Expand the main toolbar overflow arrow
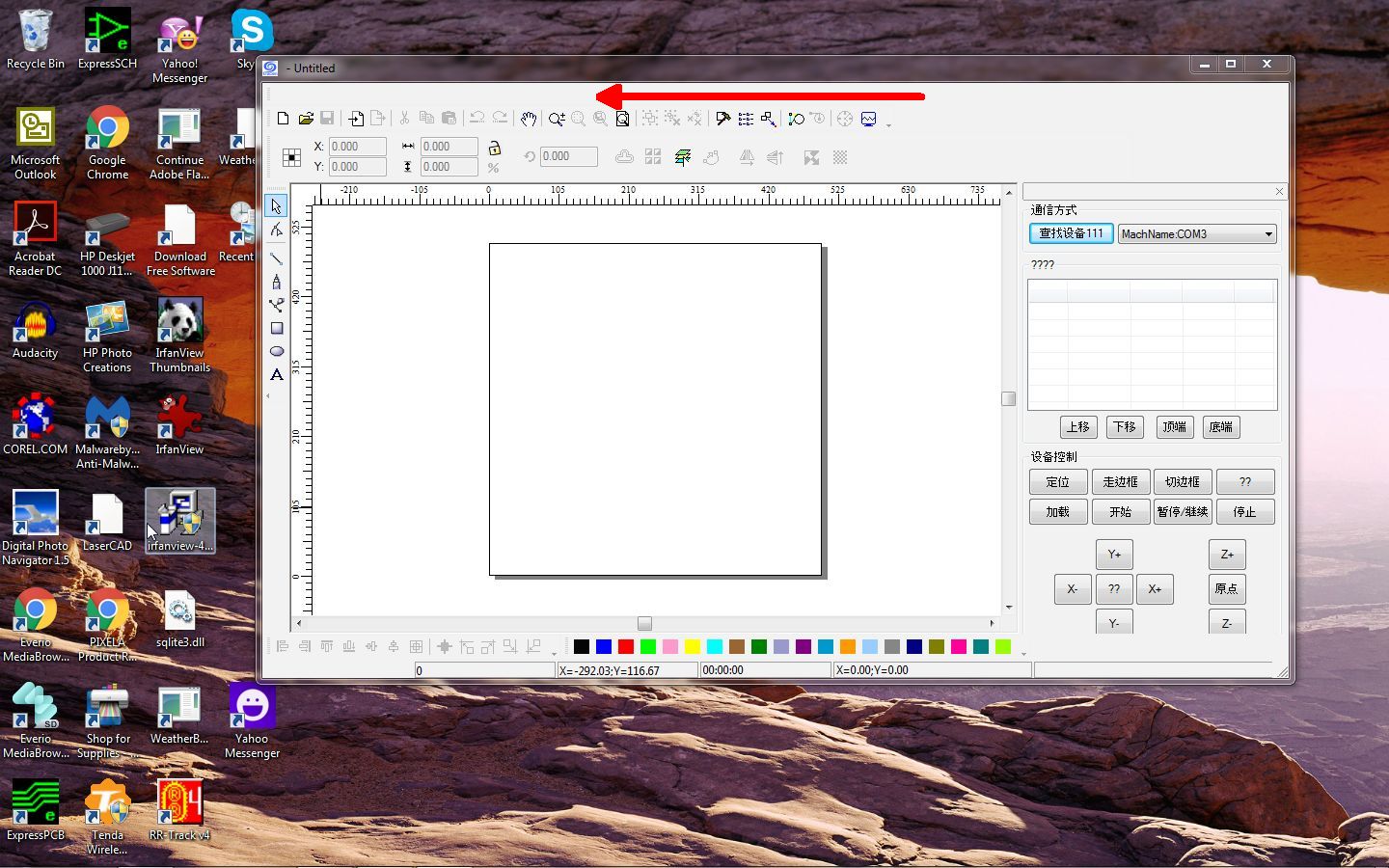The width and height of the screenshot is (1389, 868). click(x=888, y=124)
